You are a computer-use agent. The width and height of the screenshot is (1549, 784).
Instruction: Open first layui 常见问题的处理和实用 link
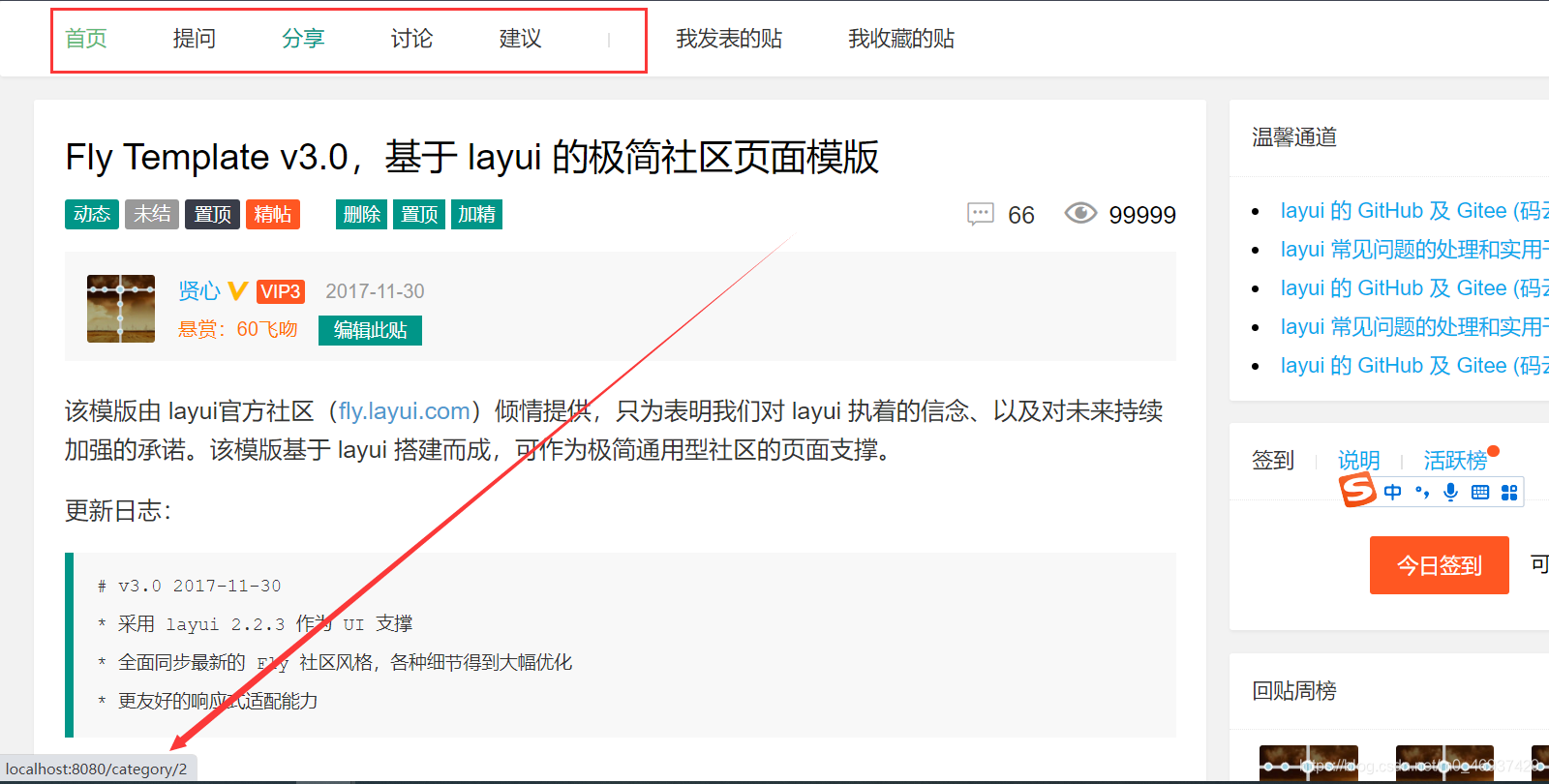pyautogui.click(x=1414, y=250)
